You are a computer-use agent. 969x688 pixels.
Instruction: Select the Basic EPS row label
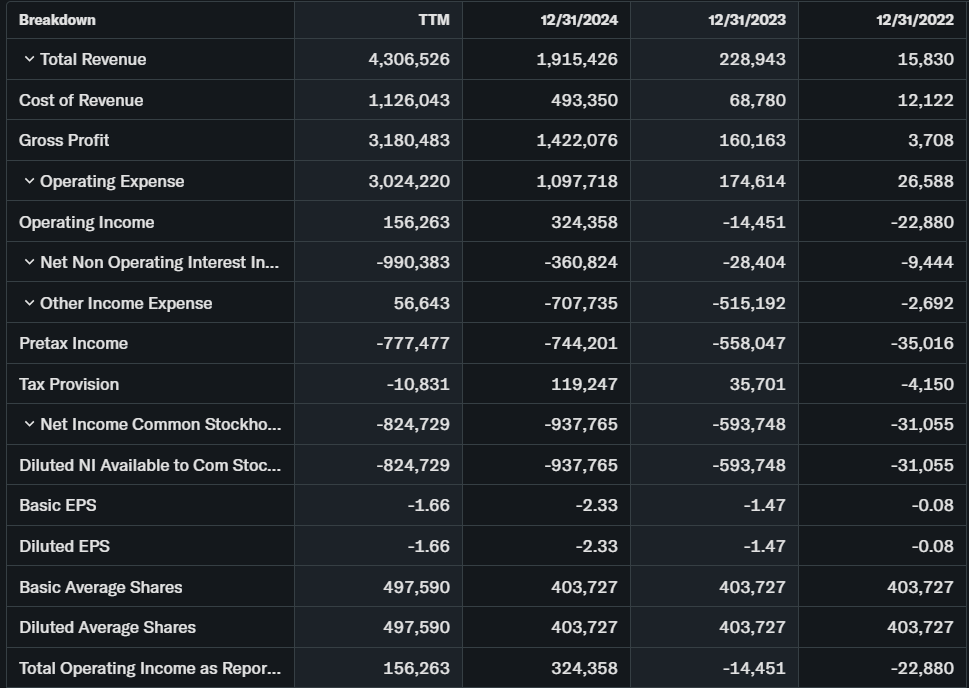pyautogui.click(x=58, y=506)
